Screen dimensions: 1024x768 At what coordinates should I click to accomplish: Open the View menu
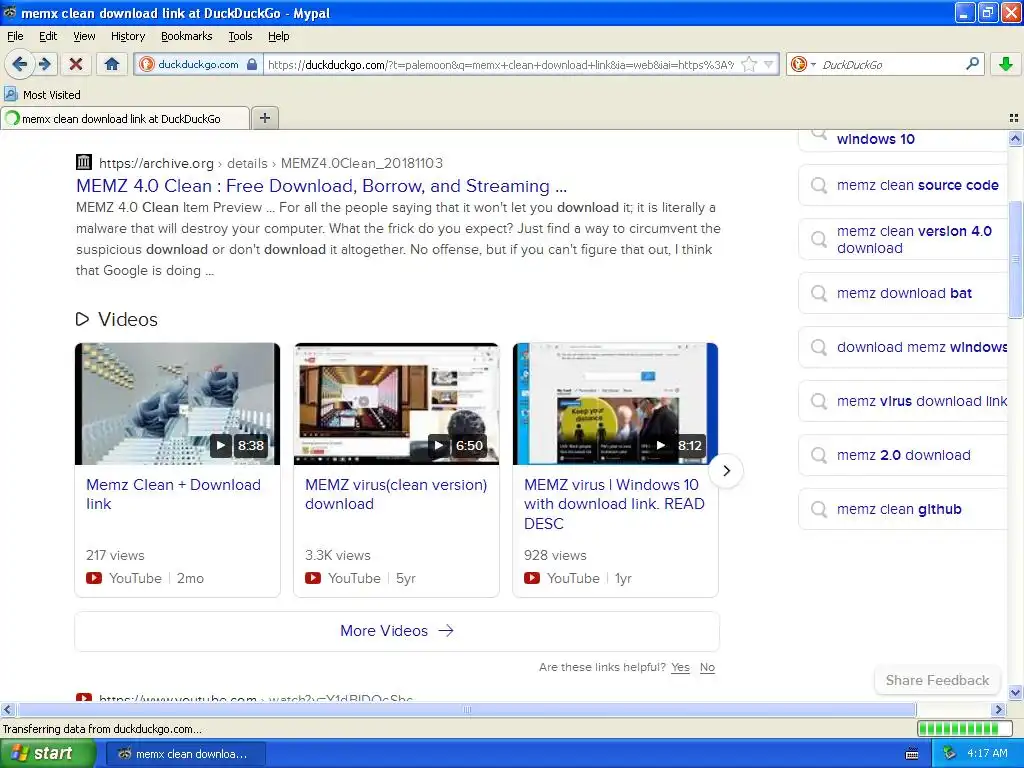point(84,36)
